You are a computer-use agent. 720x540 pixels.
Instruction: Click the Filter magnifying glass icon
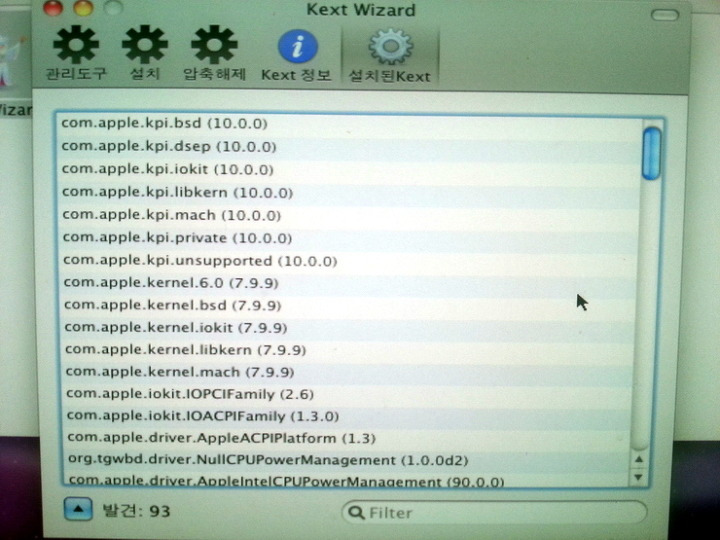click(x=356, y=512)
